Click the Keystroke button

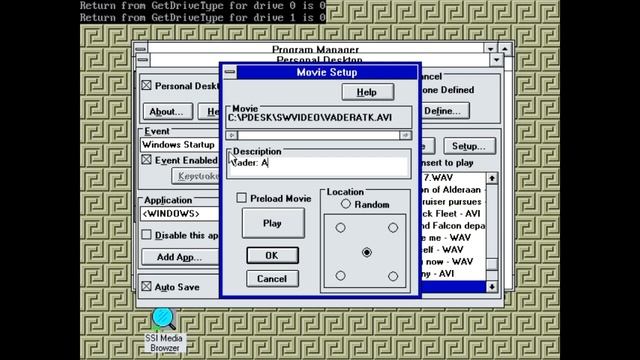click(196, 176)
